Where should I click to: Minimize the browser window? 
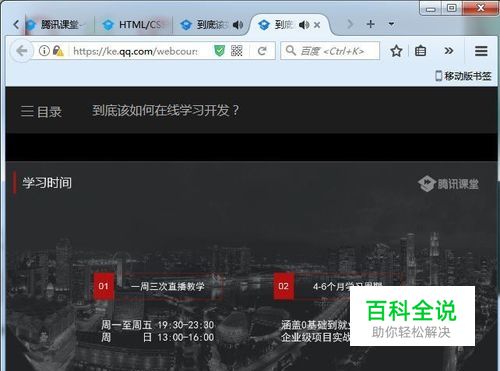430,8
